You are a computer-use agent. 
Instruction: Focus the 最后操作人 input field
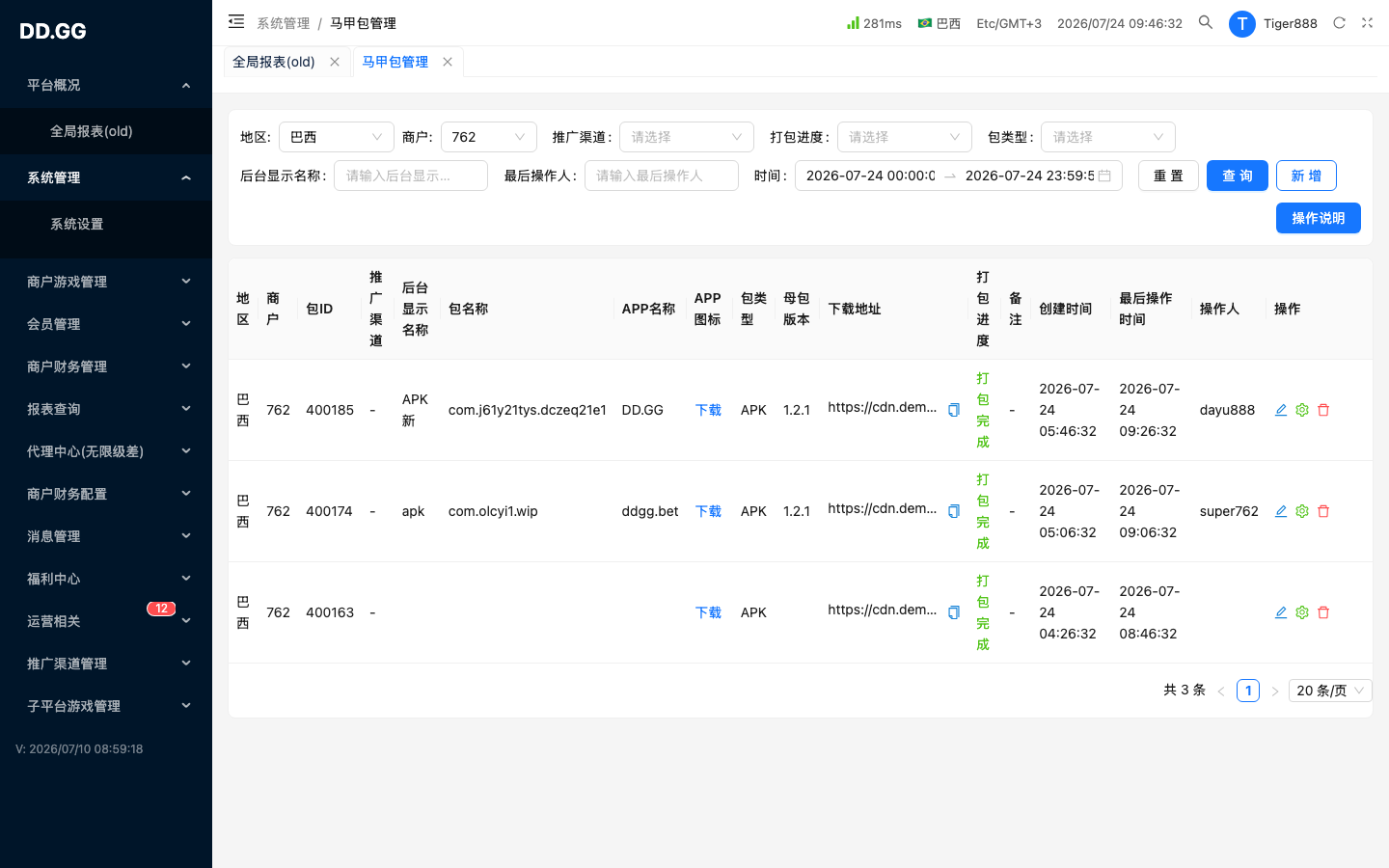[662, 176]
